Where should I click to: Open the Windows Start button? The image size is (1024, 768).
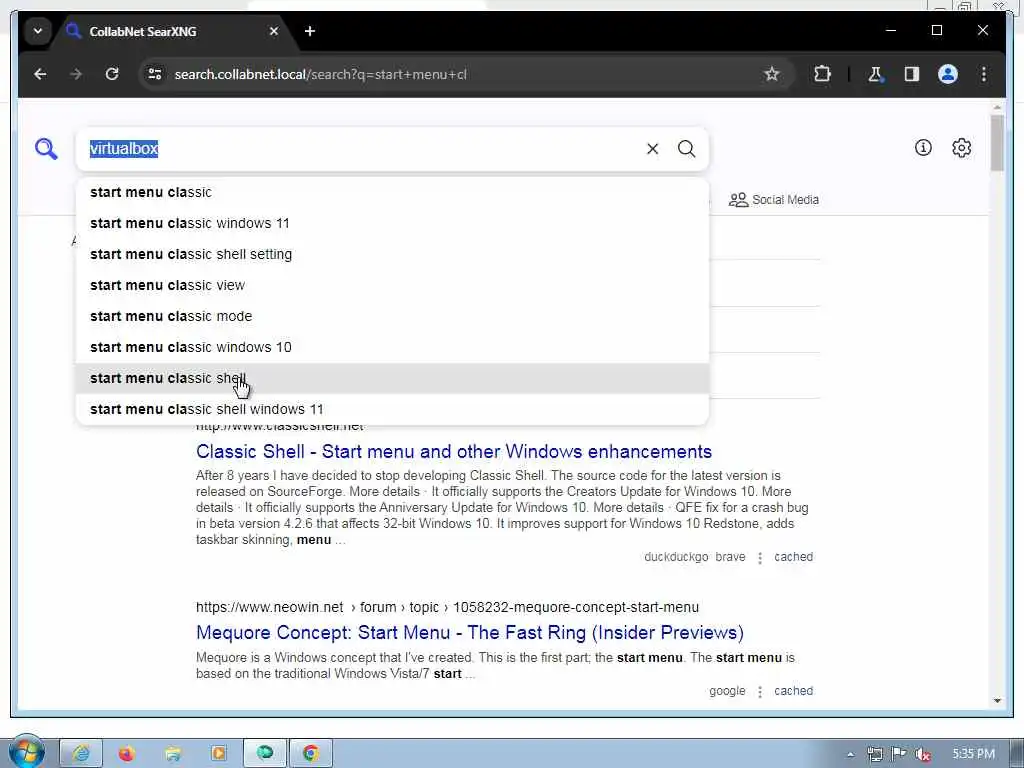(x=26, y=752)
